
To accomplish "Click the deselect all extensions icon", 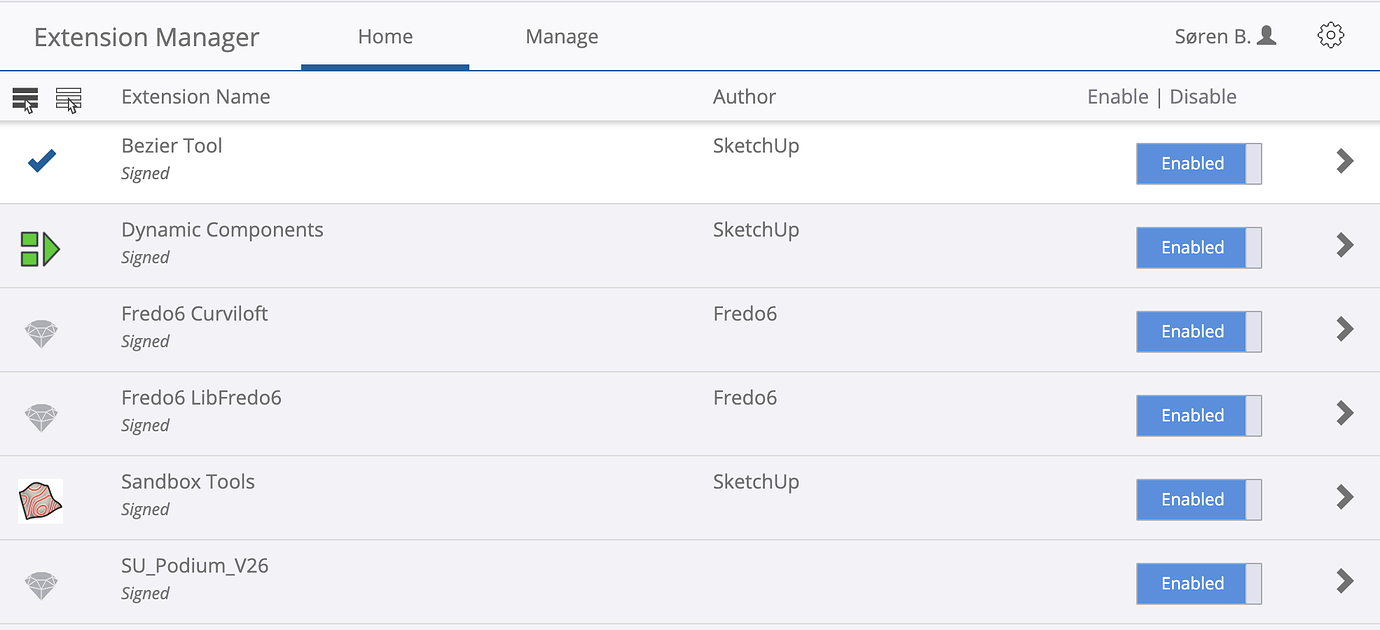I will pyautogui.click(x=69, y=98).
